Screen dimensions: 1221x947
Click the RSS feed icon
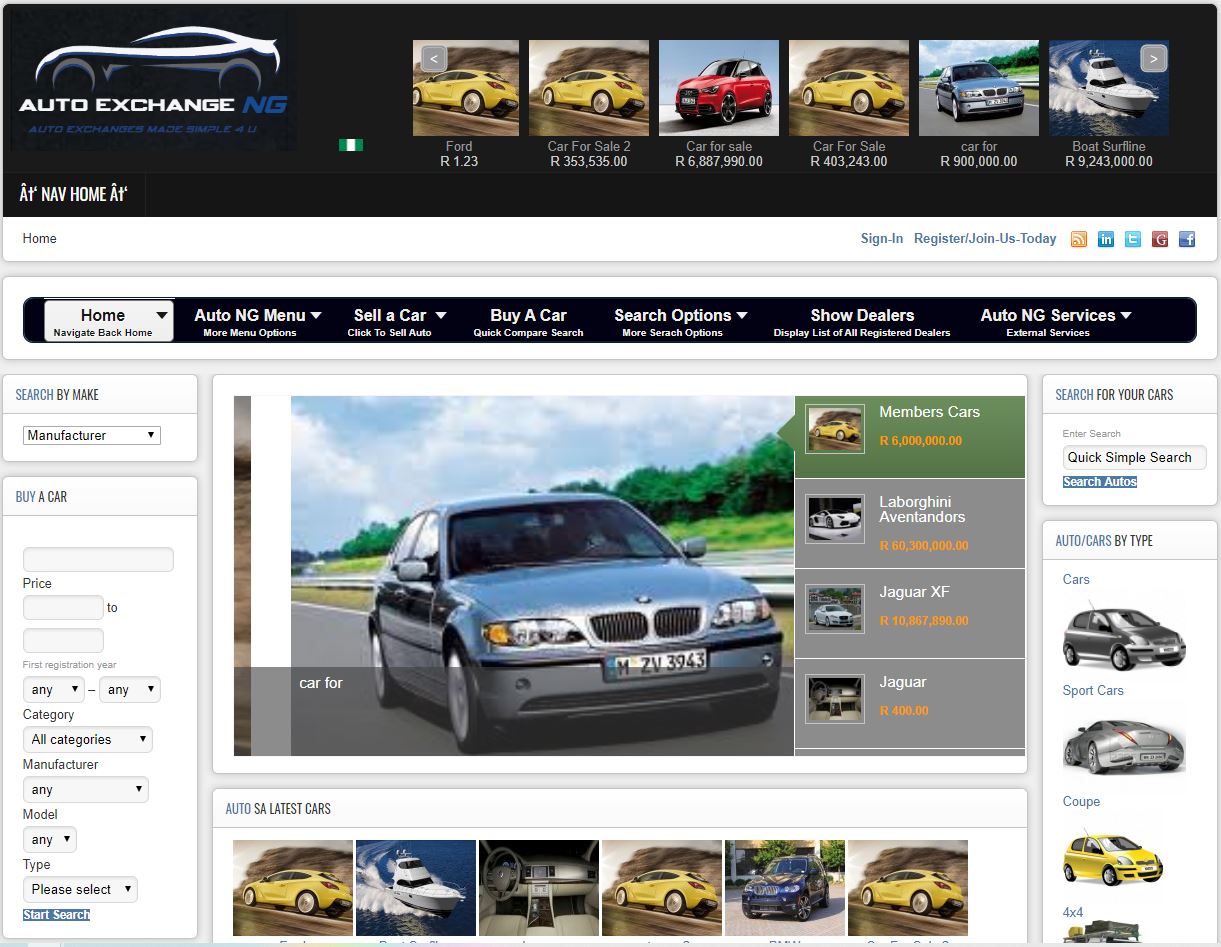pyautogui.click(x=1079, y=239)
